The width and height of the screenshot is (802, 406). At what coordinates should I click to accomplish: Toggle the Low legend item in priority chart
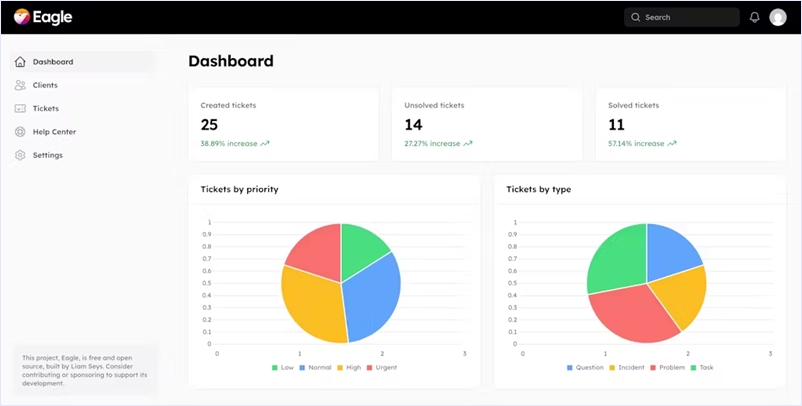282,368
